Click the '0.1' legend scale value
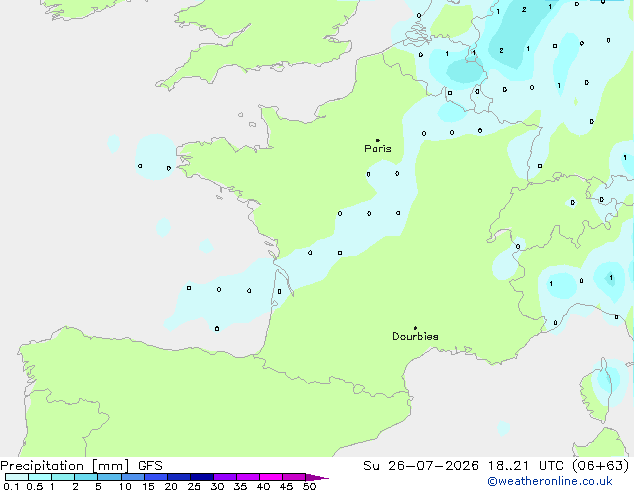Screen dimensions: 634x490 pos(11,486)
